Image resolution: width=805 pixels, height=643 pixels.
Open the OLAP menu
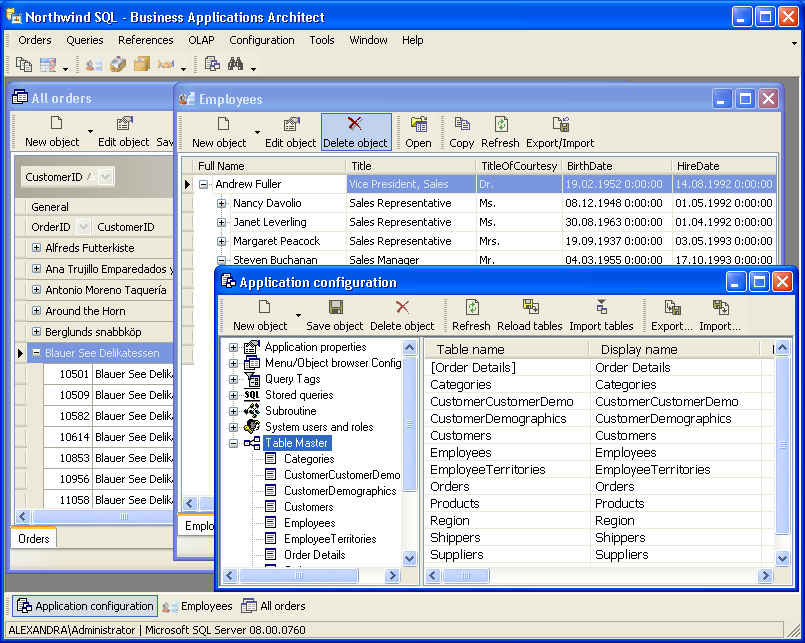click(x=201, y=40)
